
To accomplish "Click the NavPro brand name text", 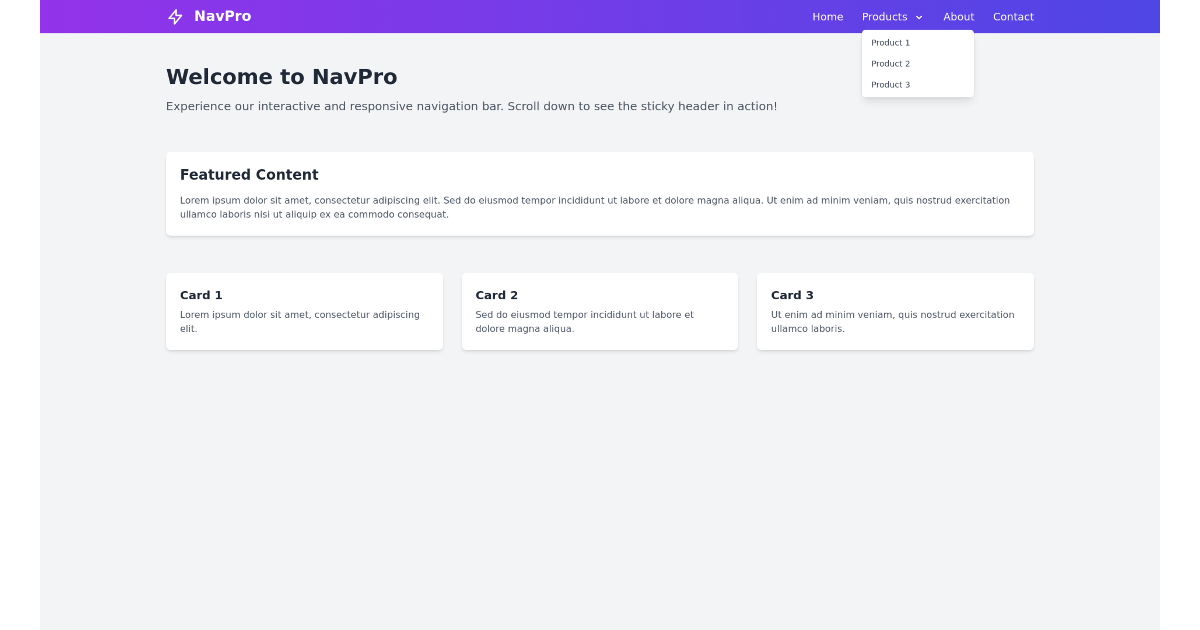I will tap(223, 16).
